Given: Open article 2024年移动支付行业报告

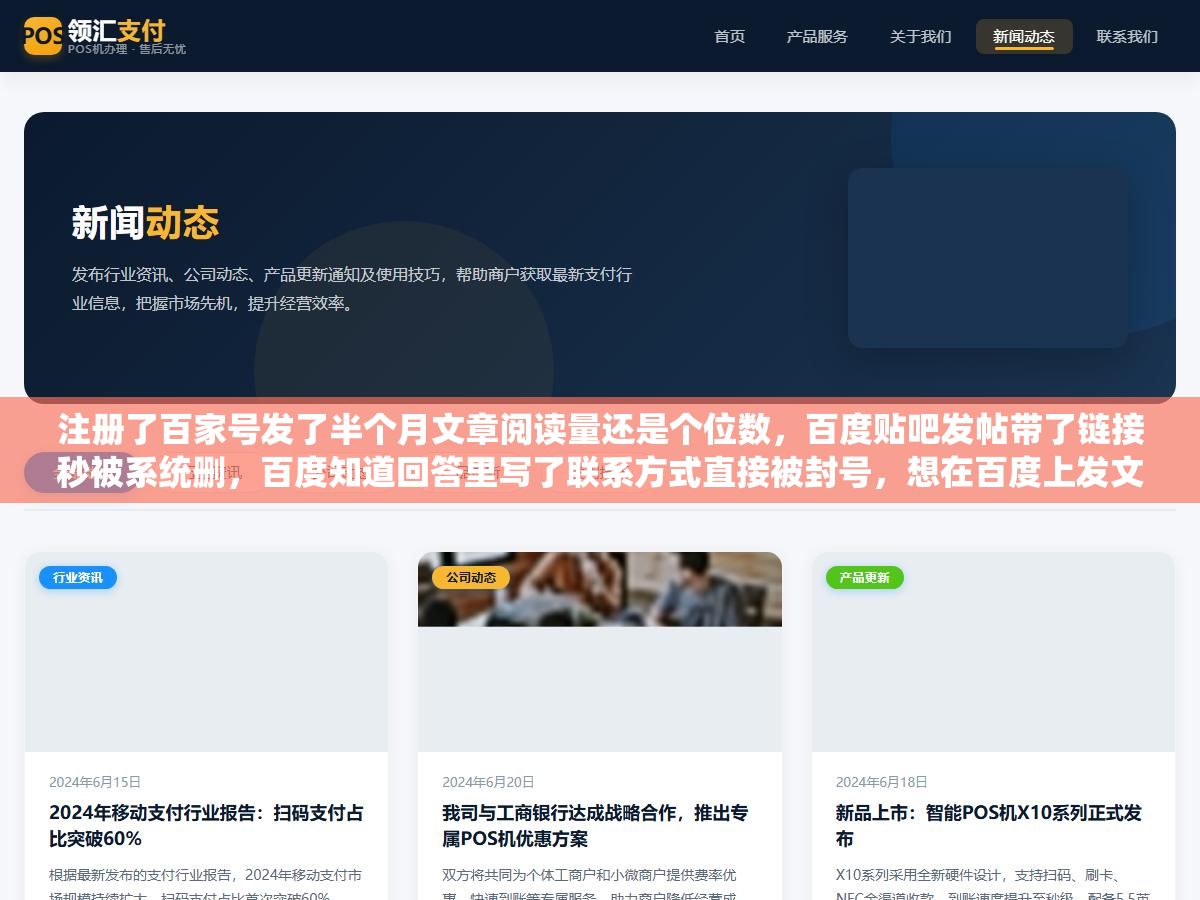Looking at the screenshot, I should click(206, 825).
